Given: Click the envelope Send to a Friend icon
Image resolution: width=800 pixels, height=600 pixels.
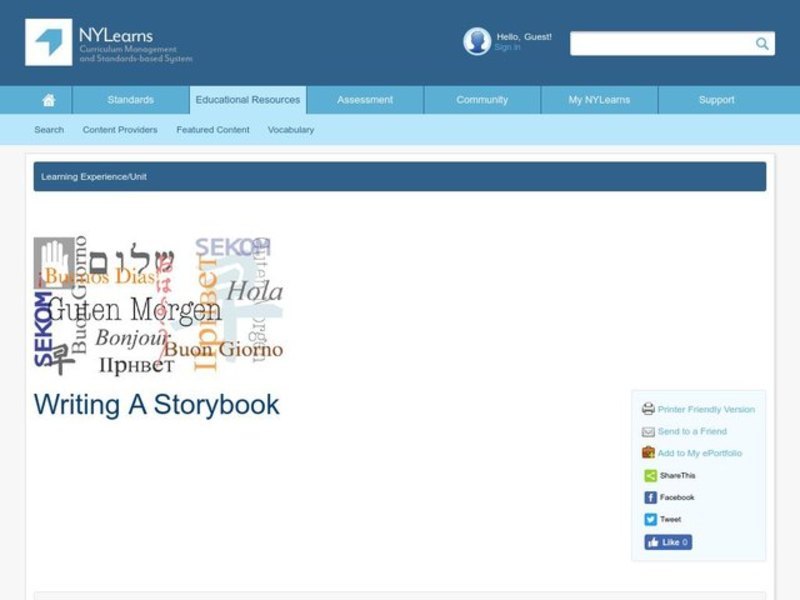Looking at the screenshot, I should 650,431.
